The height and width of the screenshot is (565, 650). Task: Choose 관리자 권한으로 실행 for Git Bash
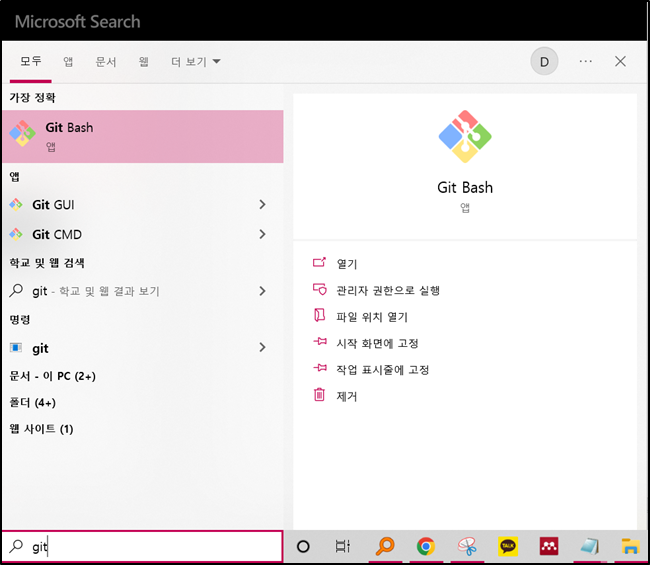click(x=388, y=290)
